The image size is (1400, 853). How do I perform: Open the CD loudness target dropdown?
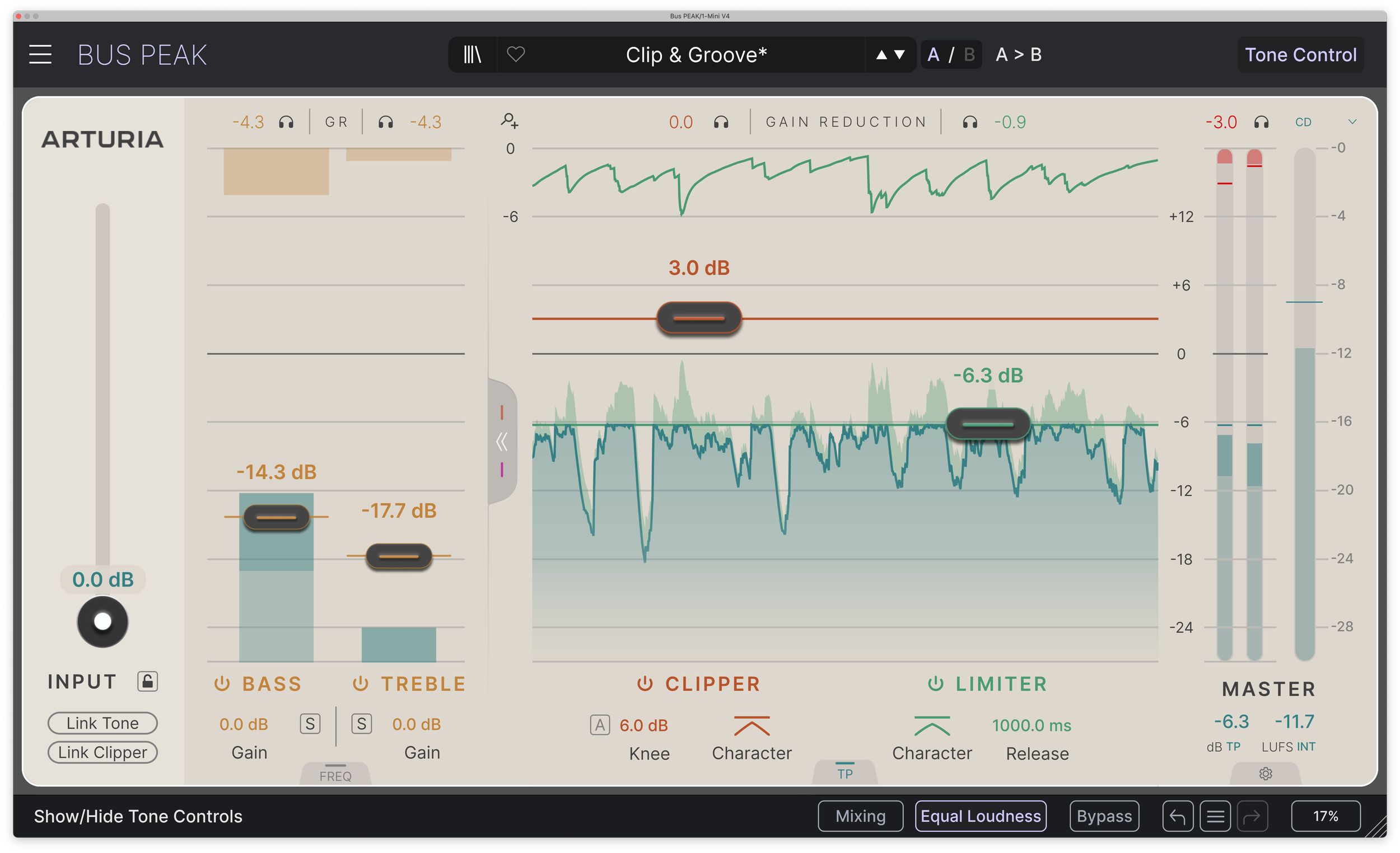1352,121
